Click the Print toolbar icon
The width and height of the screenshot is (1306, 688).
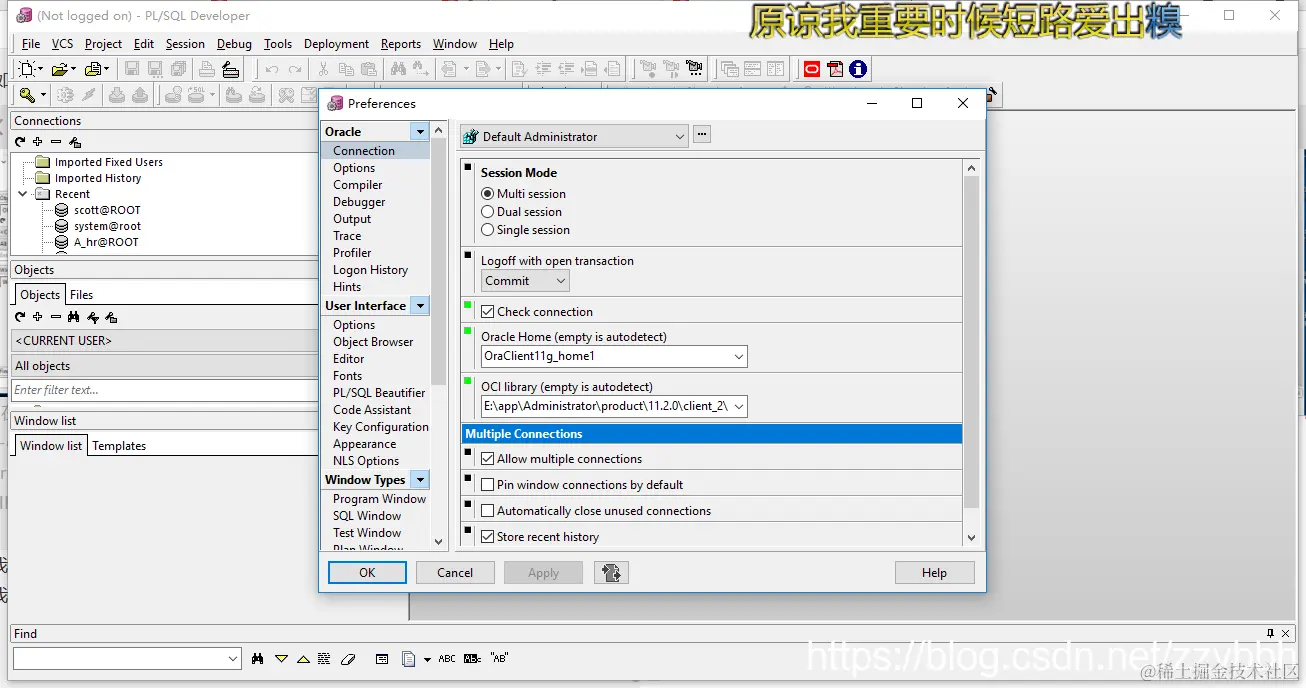pos(206,69)
